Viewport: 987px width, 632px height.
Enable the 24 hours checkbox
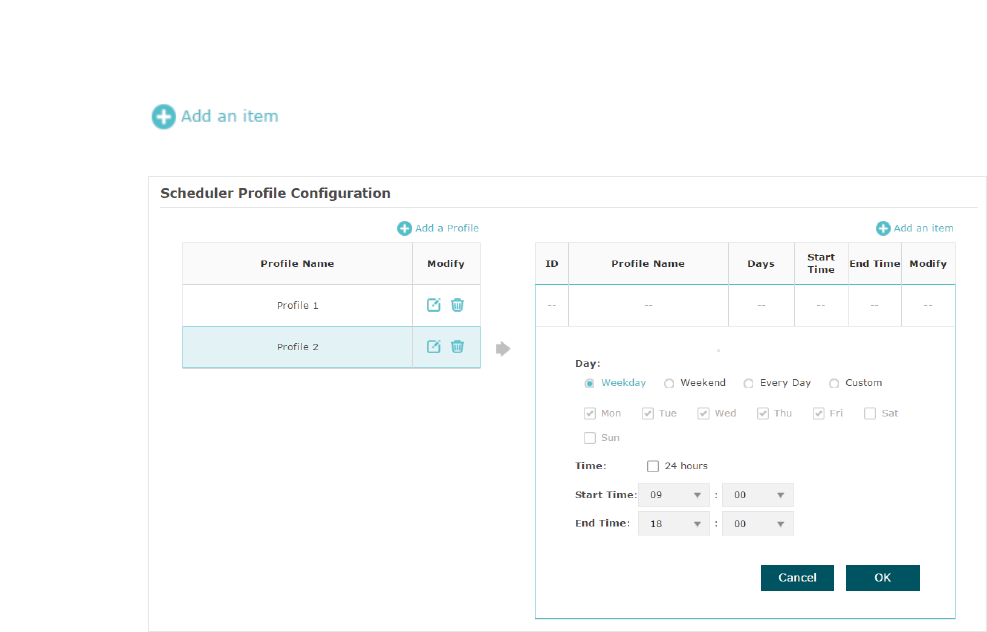click(x=653, y=466)
